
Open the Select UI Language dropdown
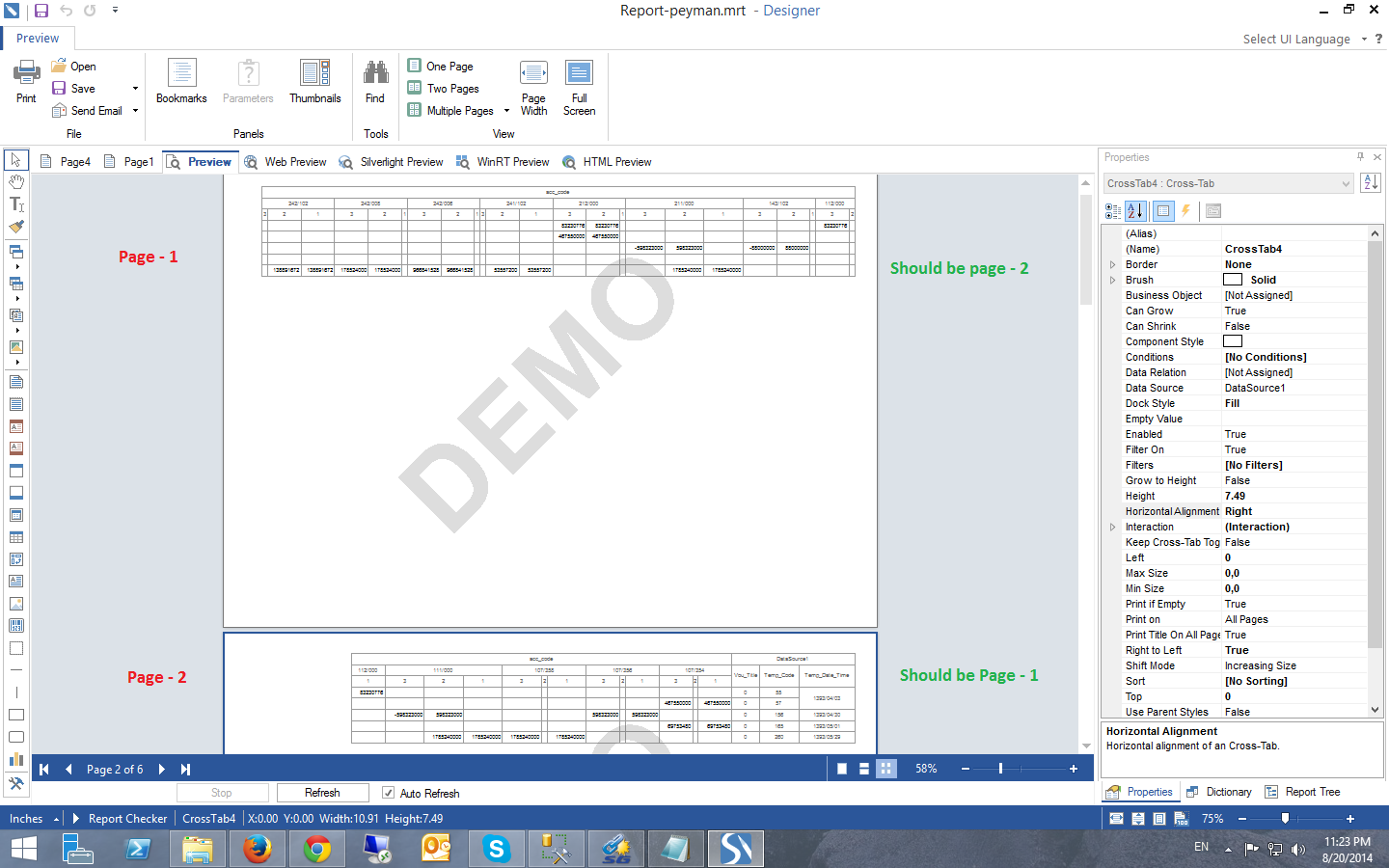[x=1364, y=40]
